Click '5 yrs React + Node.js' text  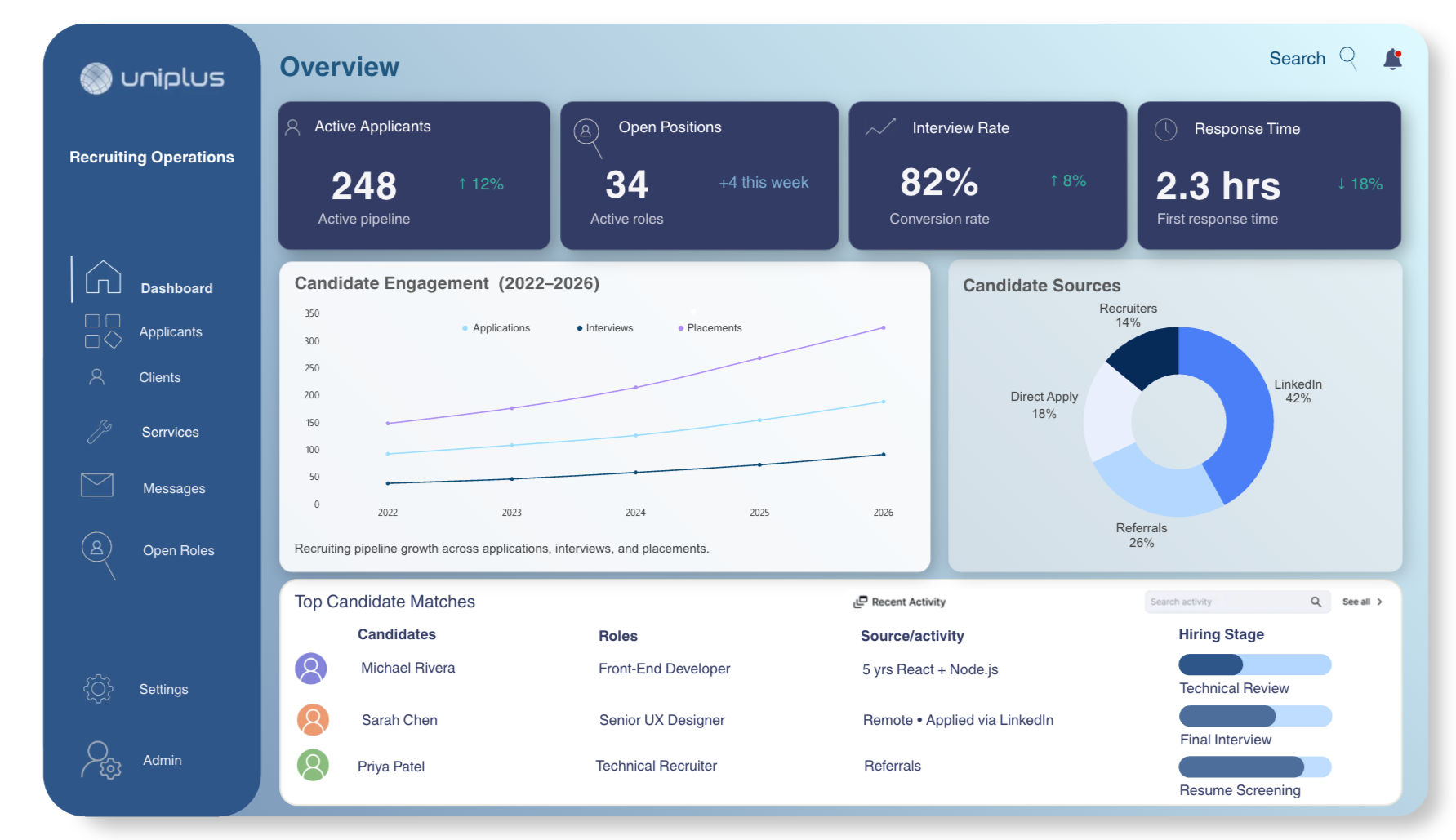[x=930, y=669]
